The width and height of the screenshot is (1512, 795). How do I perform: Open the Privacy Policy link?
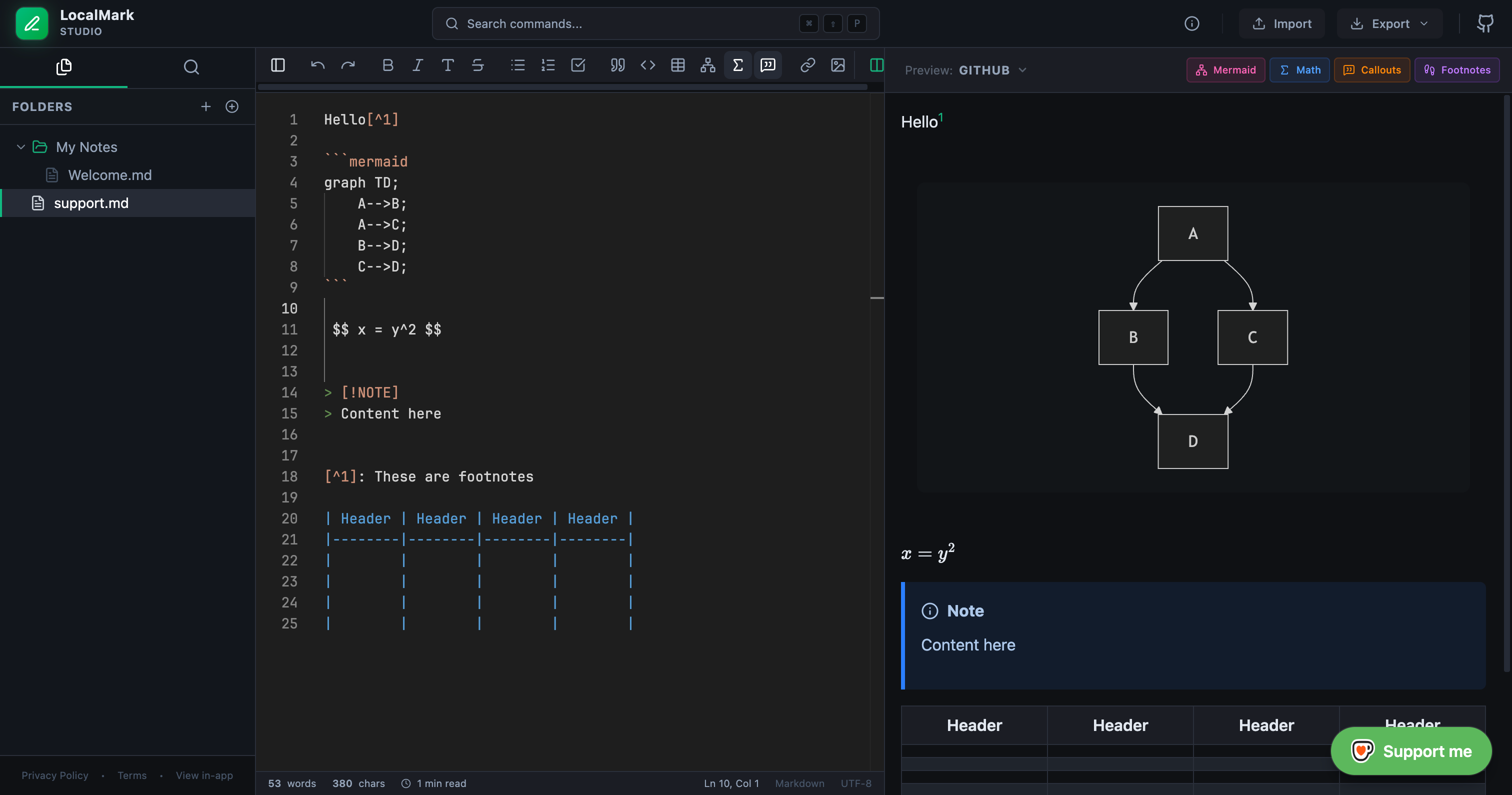click(54, 775)
